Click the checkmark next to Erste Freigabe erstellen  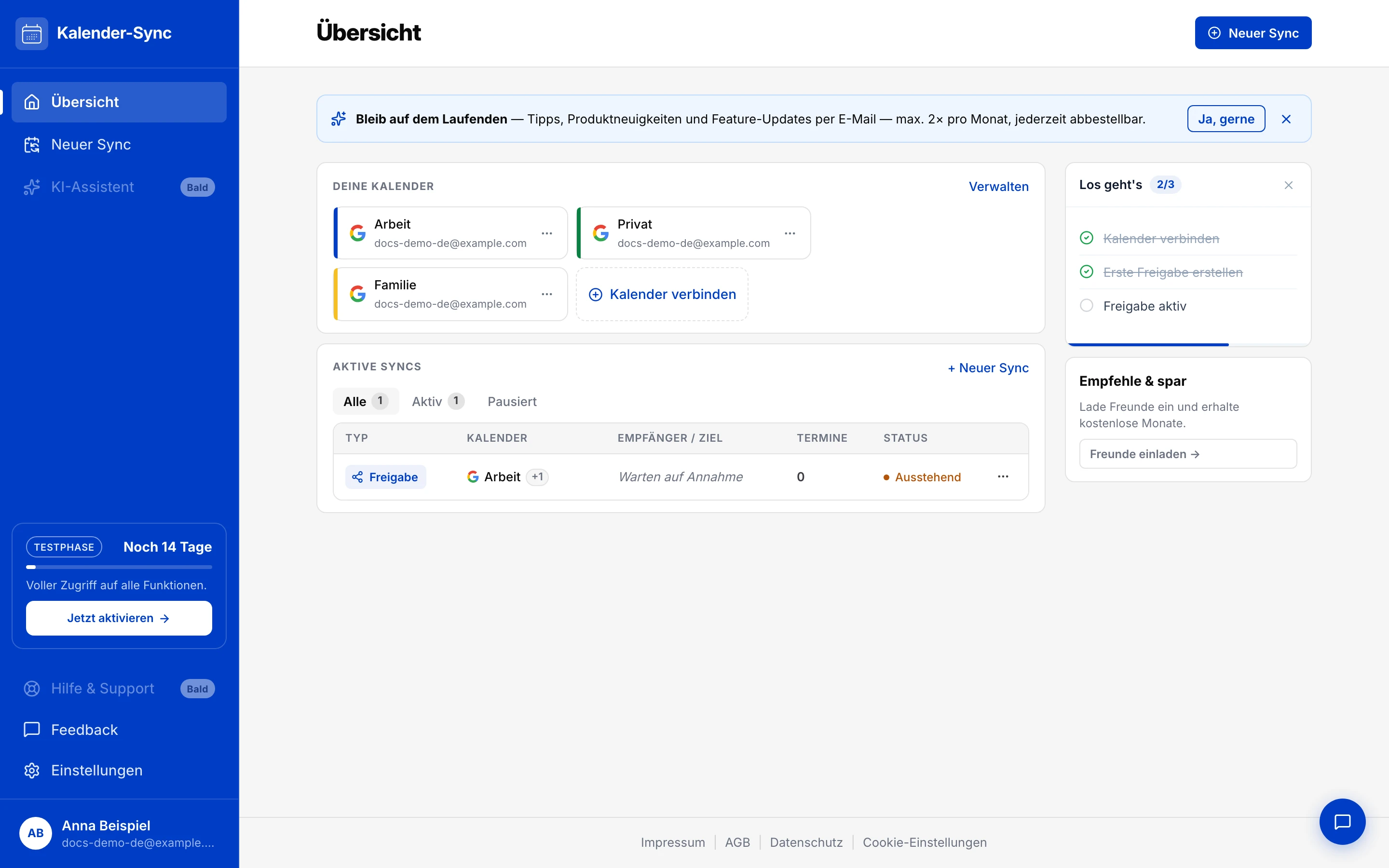(1087, 271)
